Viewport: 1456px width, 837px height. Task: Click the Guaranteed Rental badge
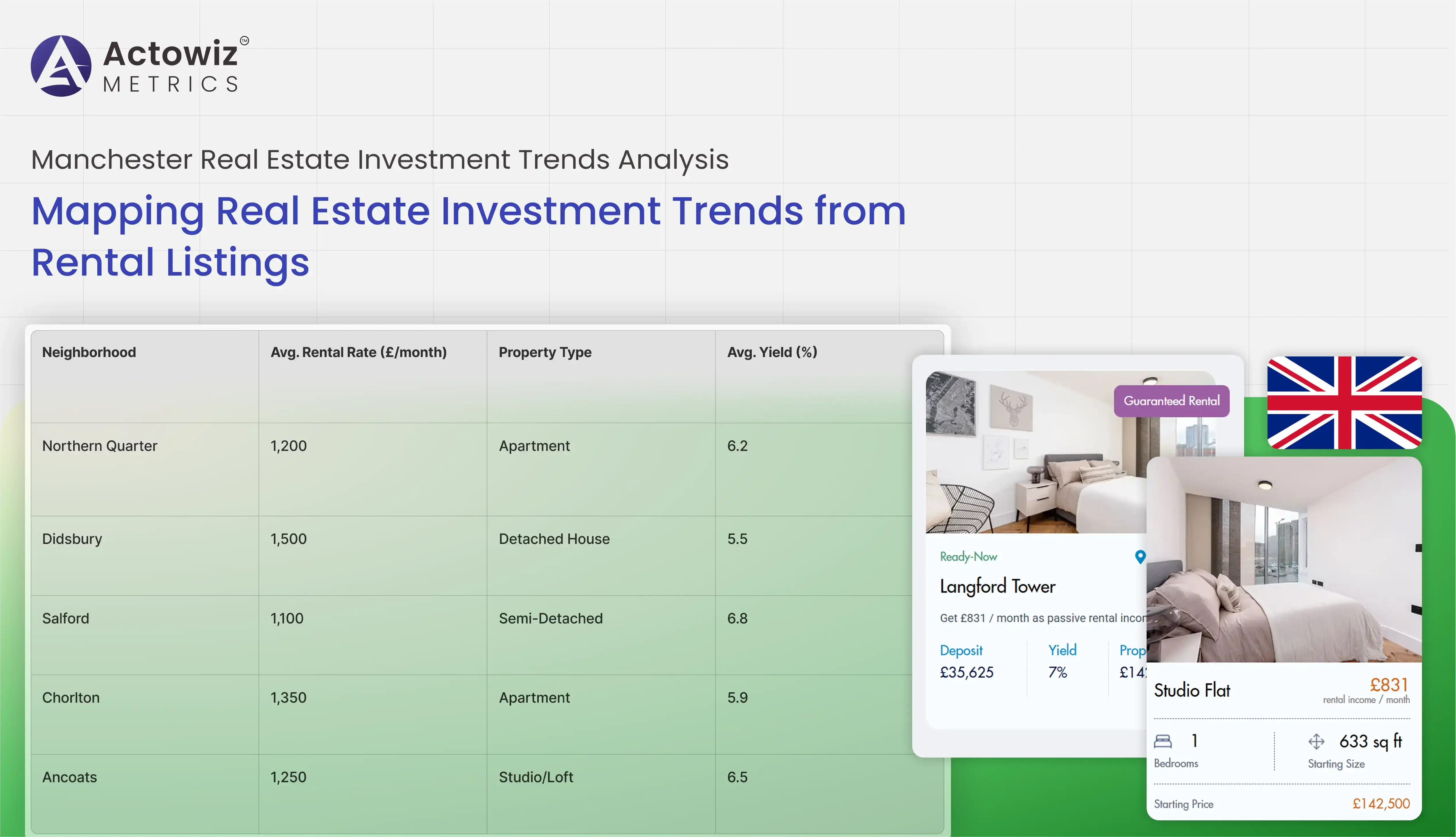1171,401
